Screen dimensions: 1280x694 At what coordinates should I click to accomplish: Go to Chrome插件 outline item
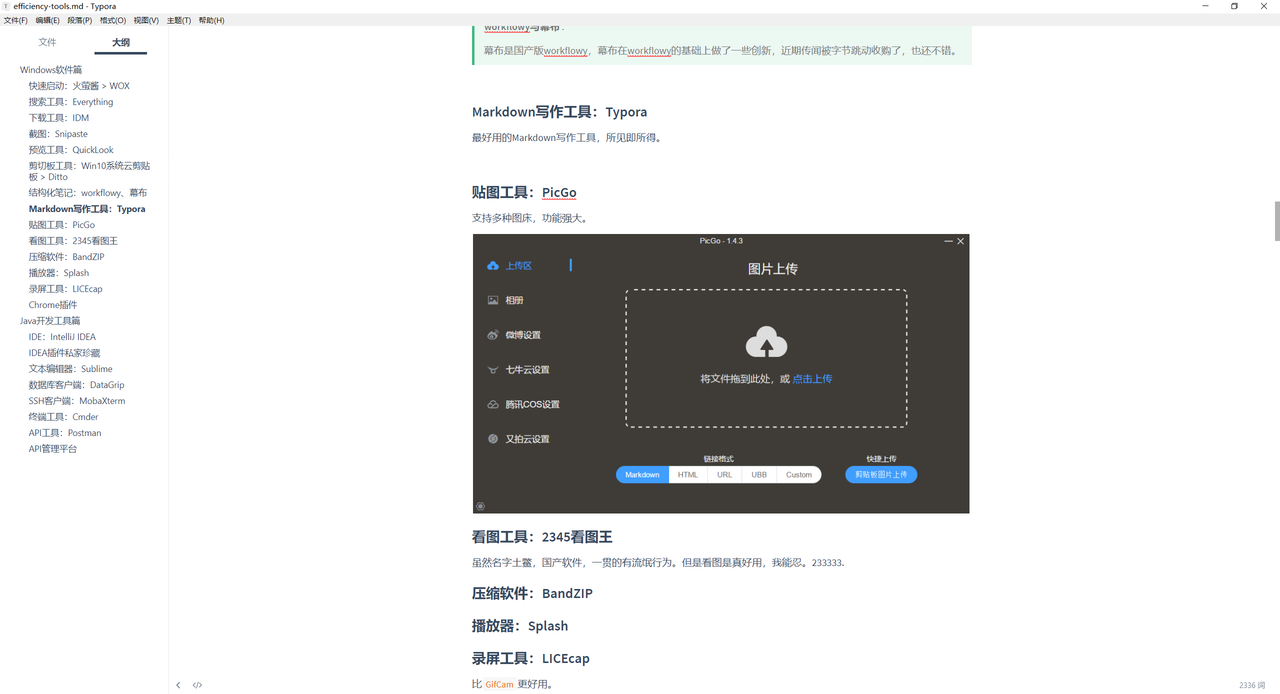coord(53,305)
